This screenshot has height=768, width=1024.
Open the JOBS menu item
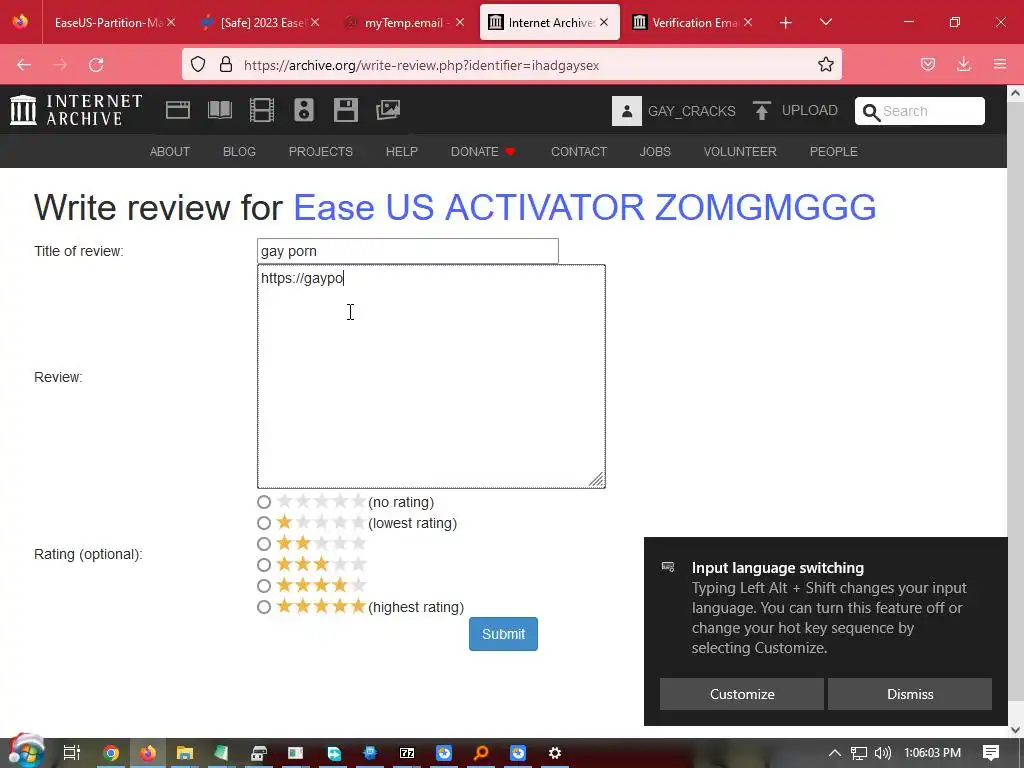pyautogui.click(x=655, y=152)
